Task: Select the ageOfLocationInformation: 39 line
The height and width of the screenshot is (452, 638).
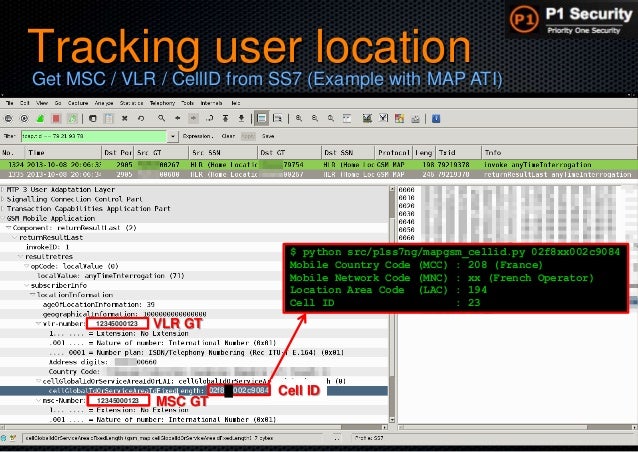Action: (x=98, y=304)
